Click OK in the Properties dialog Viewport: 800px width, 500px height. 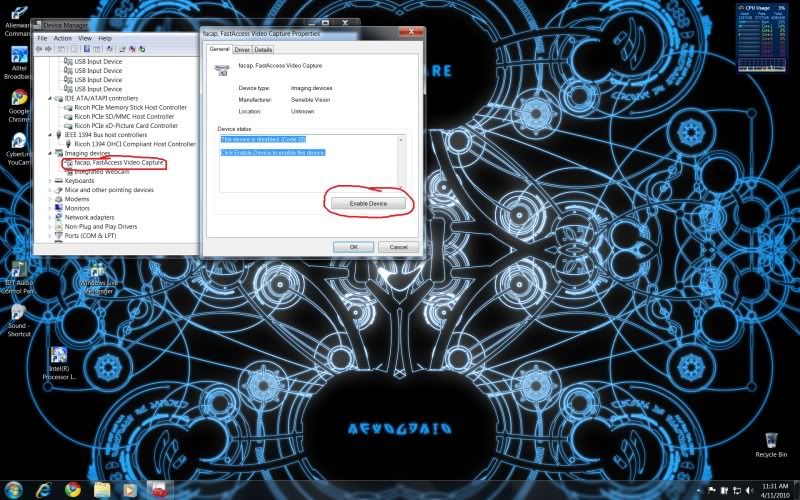point(353,247)
